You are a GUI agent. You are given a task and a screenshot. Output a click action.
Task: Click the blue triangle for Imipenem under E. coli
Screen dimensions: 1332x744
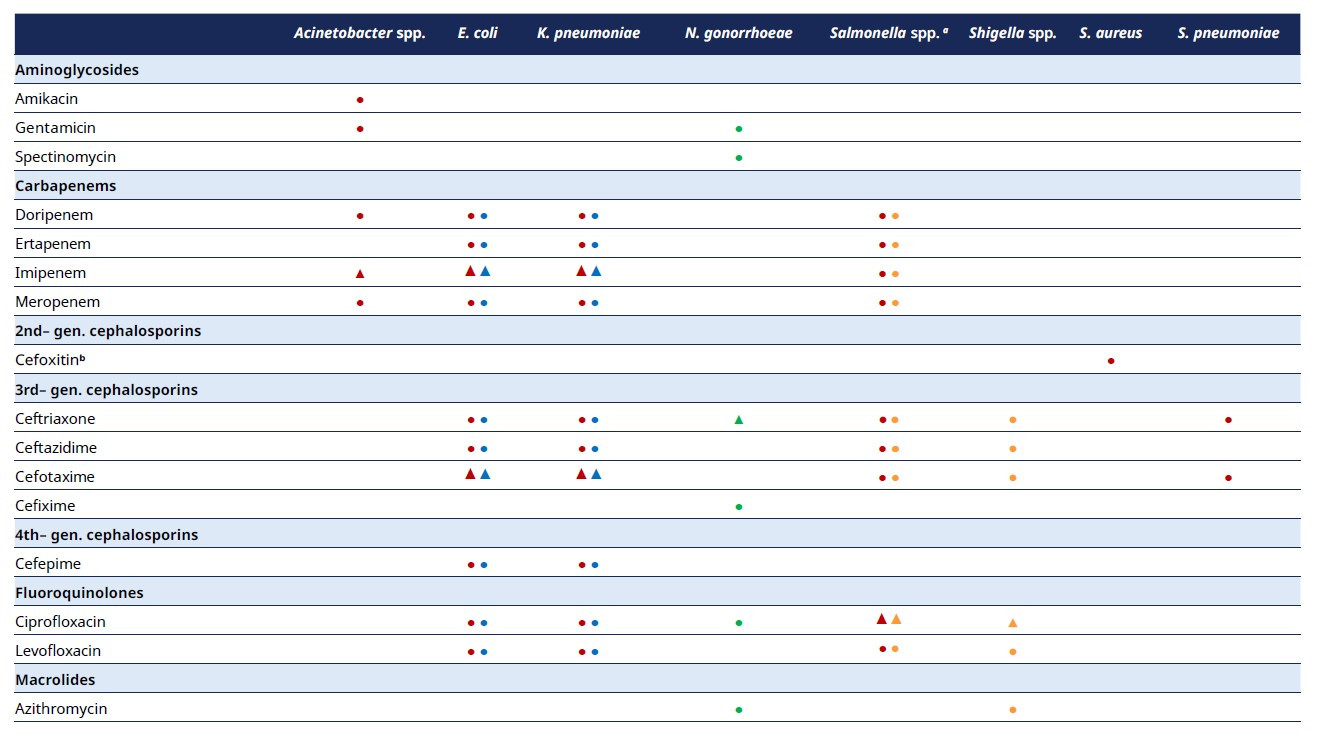click(485, 271)
